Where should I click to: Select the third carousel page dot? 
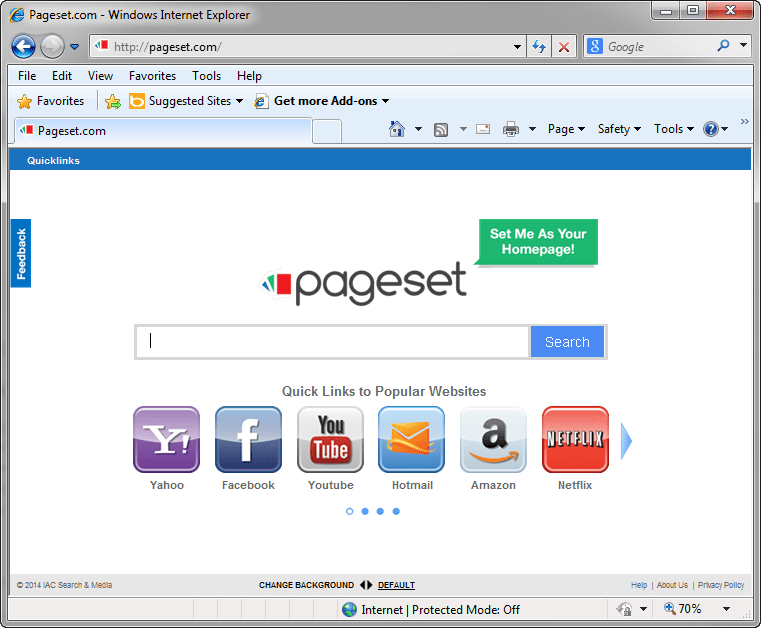tap(380, 511)
